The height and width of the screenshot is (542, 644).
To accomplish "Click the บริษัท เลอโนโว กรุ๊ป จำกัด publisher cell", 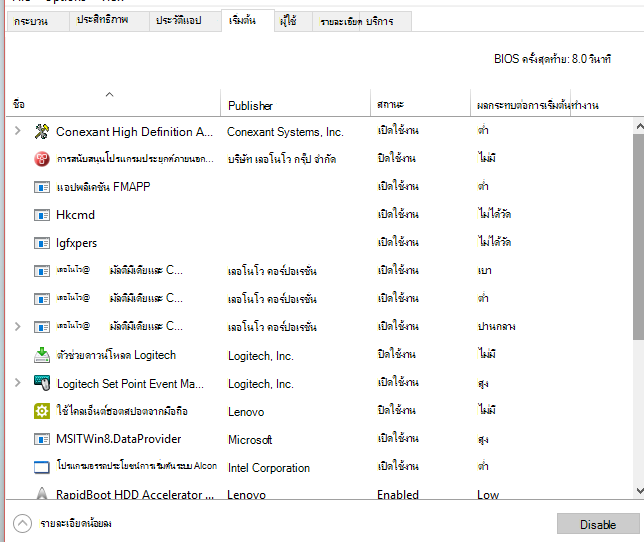I will click(x=282, y=159).
